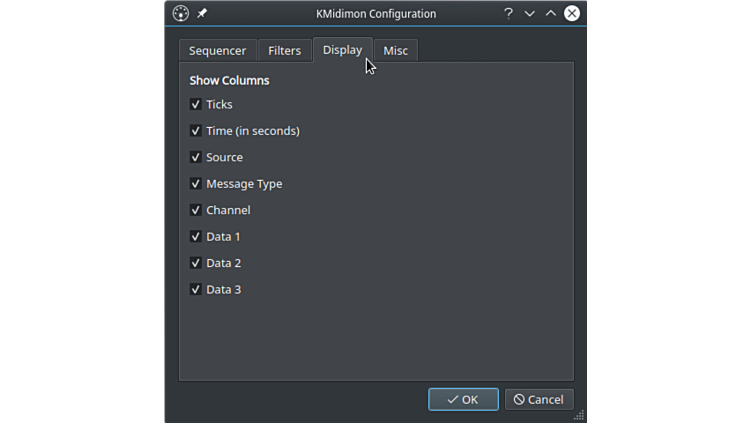Toggle the Data 1 column checkbox
The width and height of the screenshot is (752, 423).
(196, 237)
